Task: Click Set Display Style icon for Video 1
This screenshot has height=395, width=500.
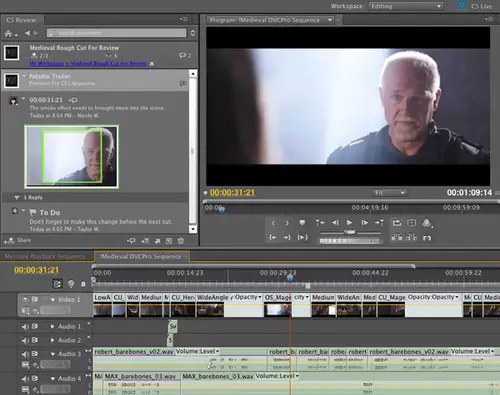Action: coord(25,311)
